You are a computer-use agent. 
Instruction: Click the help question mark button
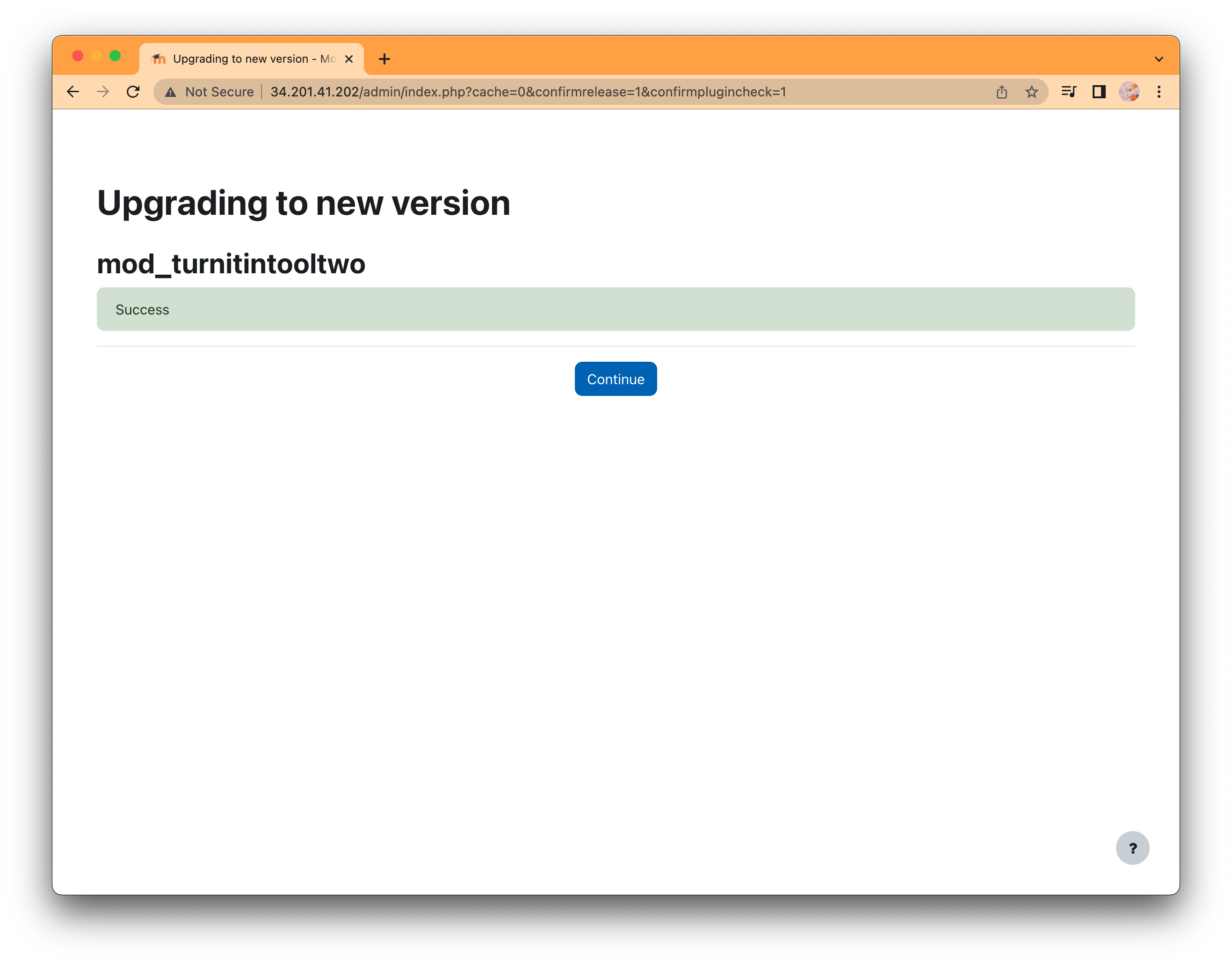click(x=1133, y=848)
